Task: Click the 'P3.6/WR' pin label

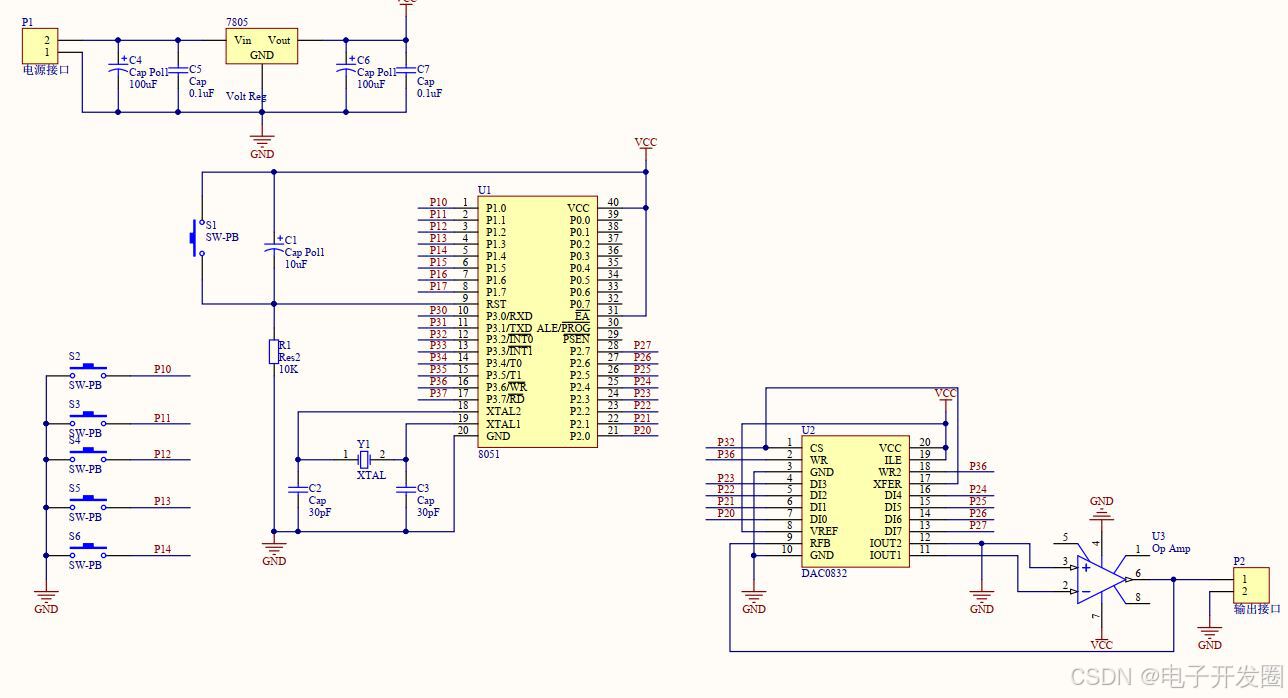Action: 506,387
